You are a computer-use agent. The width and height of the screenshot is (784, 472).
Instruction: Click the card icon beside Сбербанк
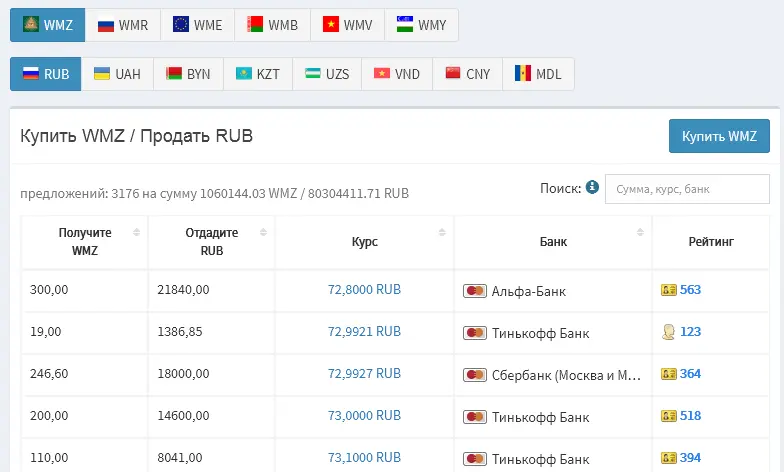tap(474, 375)
